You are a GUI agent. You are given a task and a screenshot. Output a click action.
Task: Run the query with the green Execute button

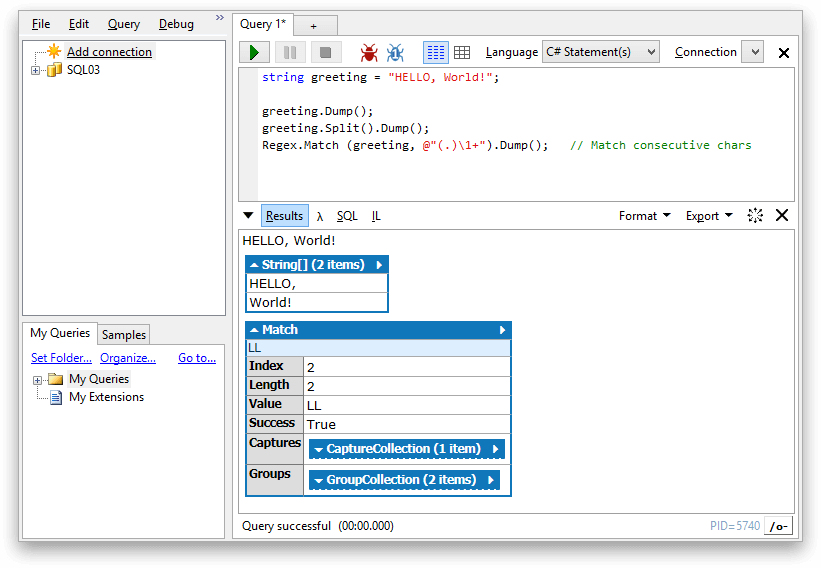pyautogui.click(x=254, y=52)
